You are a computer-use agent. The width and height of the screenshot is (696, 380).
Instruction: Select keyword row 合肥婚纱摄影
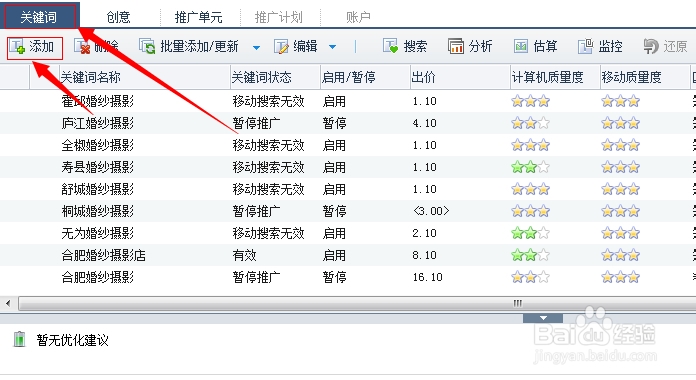348,277
